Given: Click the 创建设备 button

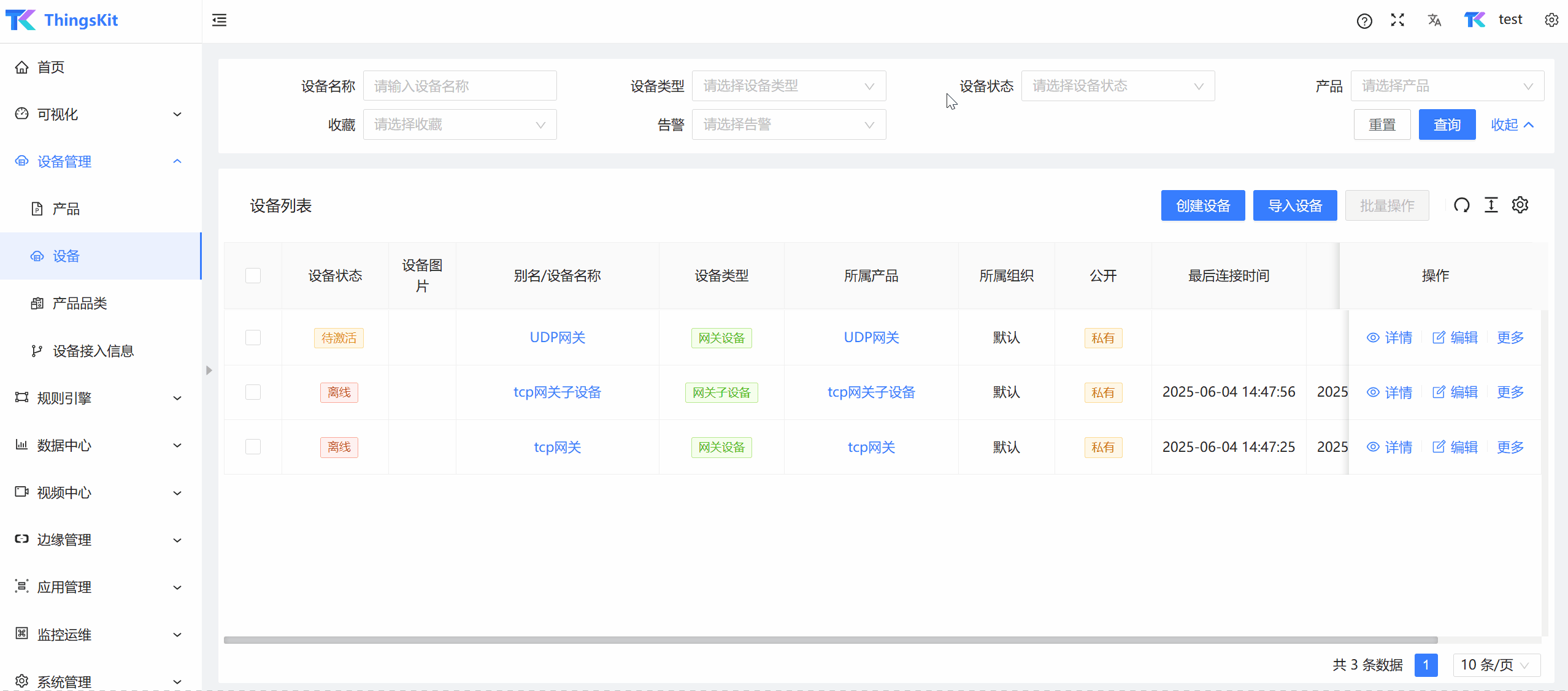Looking at the screenshot, I should pyautogui.click(x=1202, y=205).
